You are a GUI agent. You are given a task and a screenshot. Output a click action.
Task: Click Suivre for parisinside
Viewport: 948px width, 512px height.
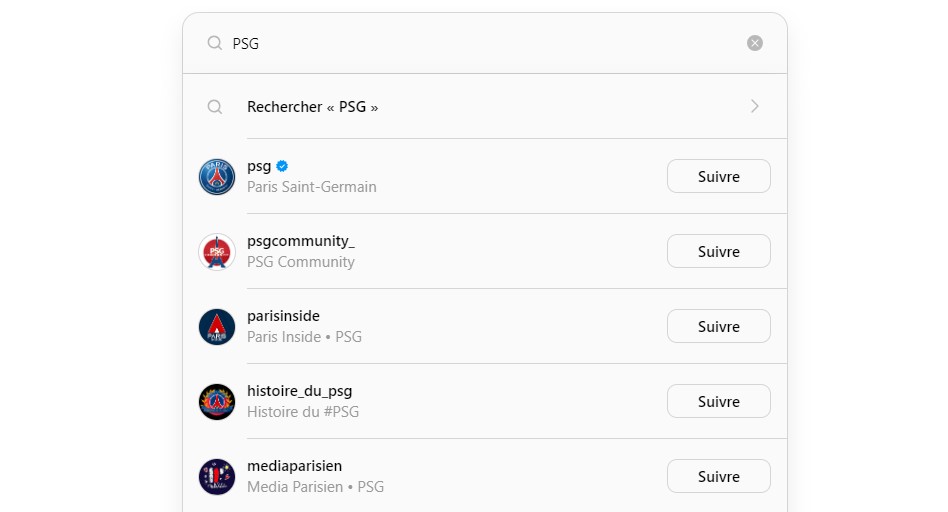[x=719, y=326]
